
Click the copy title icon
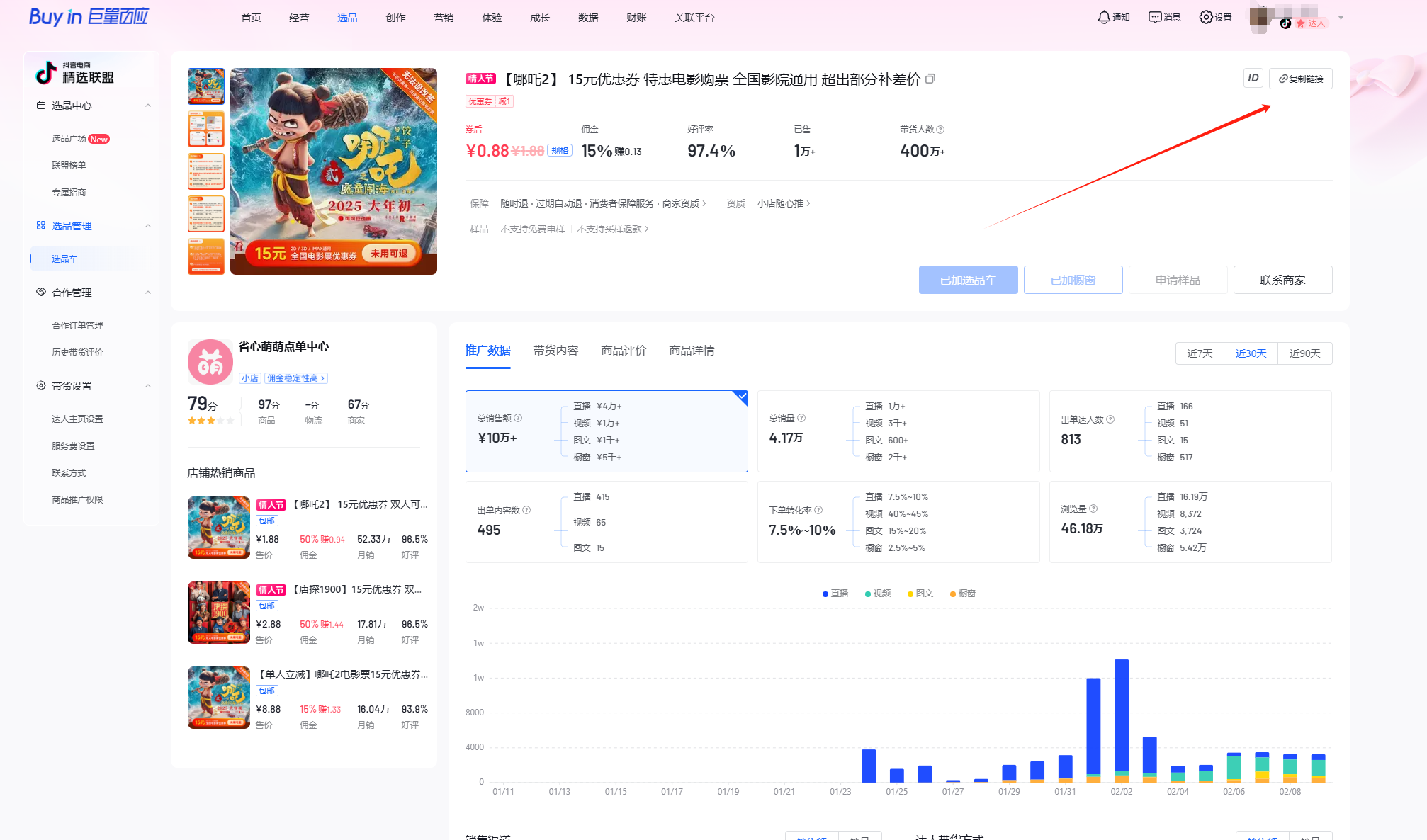[x=930, y=79]
